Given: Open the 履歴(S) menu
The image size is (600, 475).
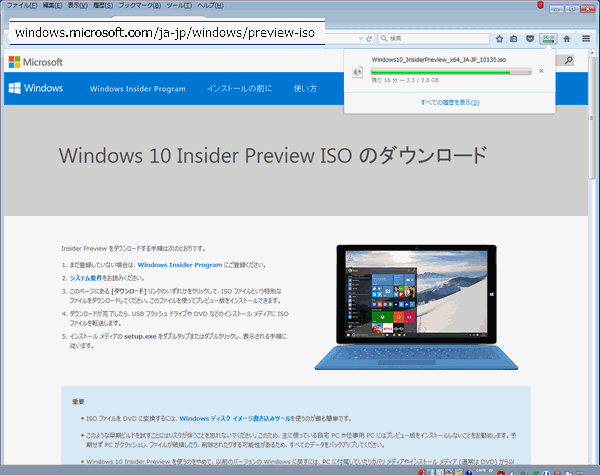Looking at the screenshot, I should click(x=103, y=5).
